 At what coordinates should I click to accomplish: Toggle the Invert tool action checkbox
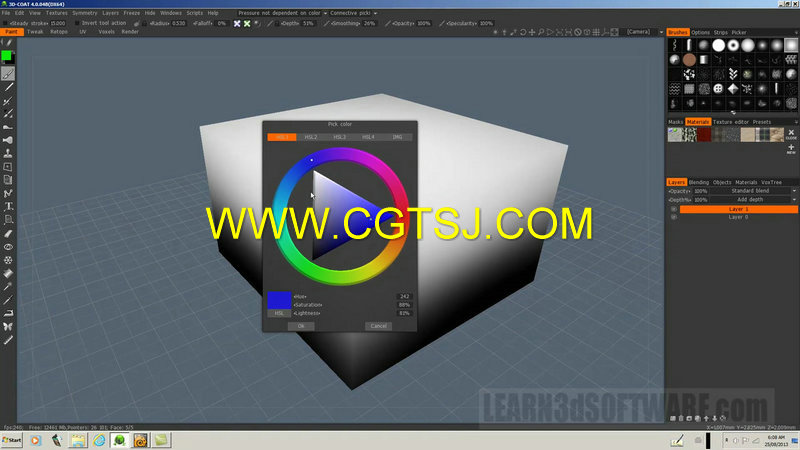pos(77,23)
